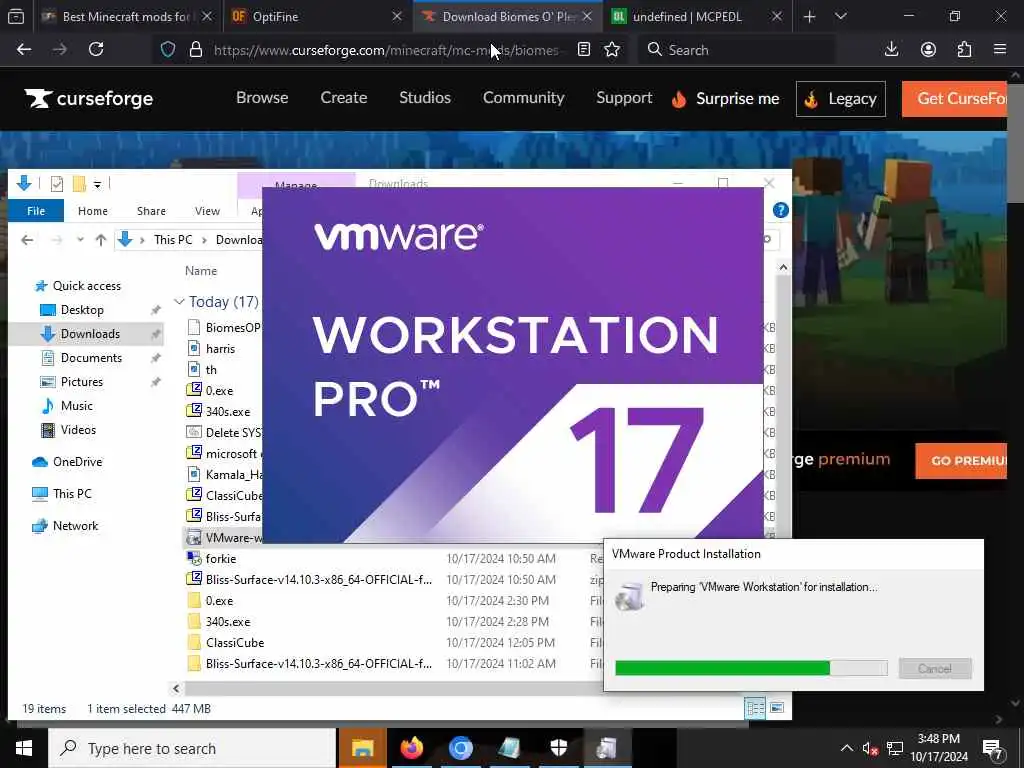Bookmark this page with star icon

(x=612, y=50)
